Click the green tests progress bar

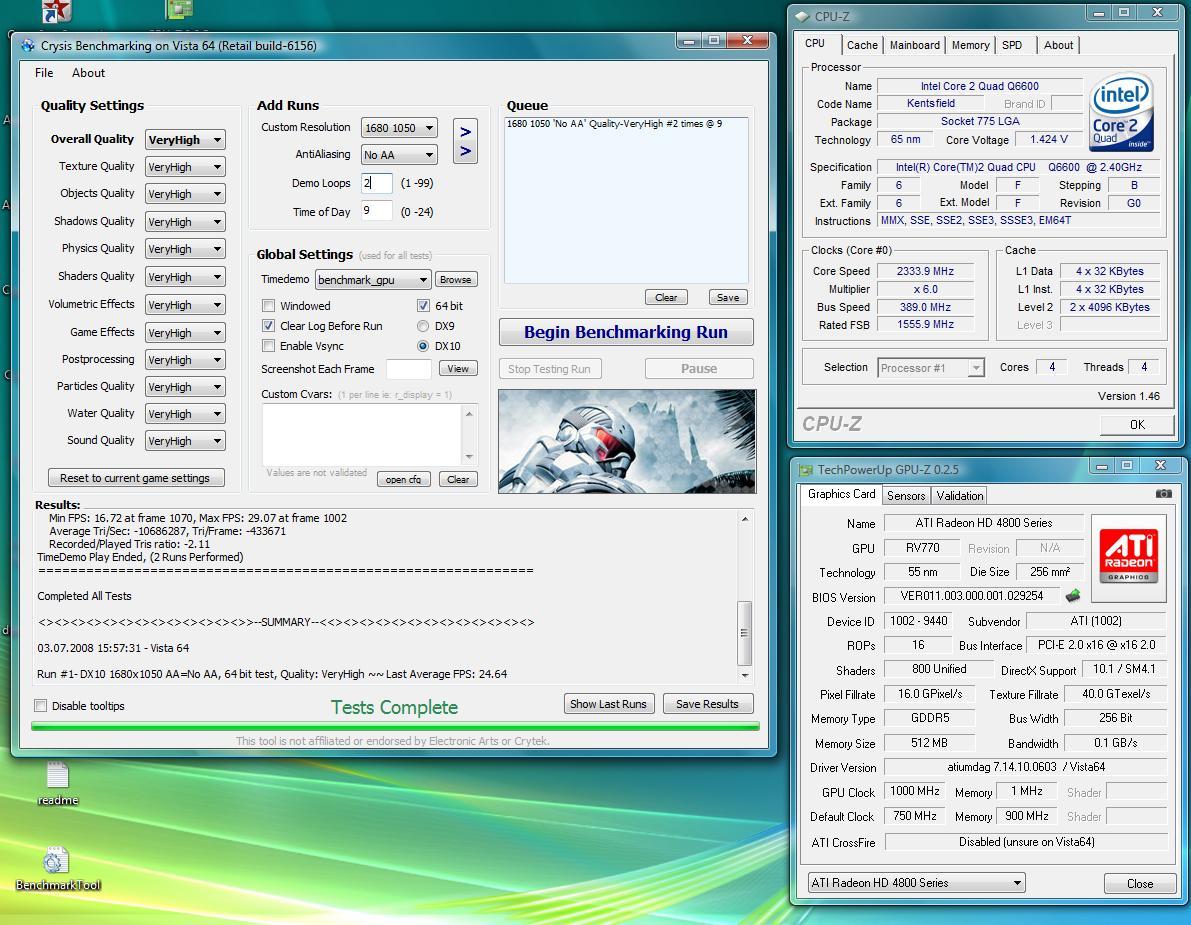click(395, 726)
